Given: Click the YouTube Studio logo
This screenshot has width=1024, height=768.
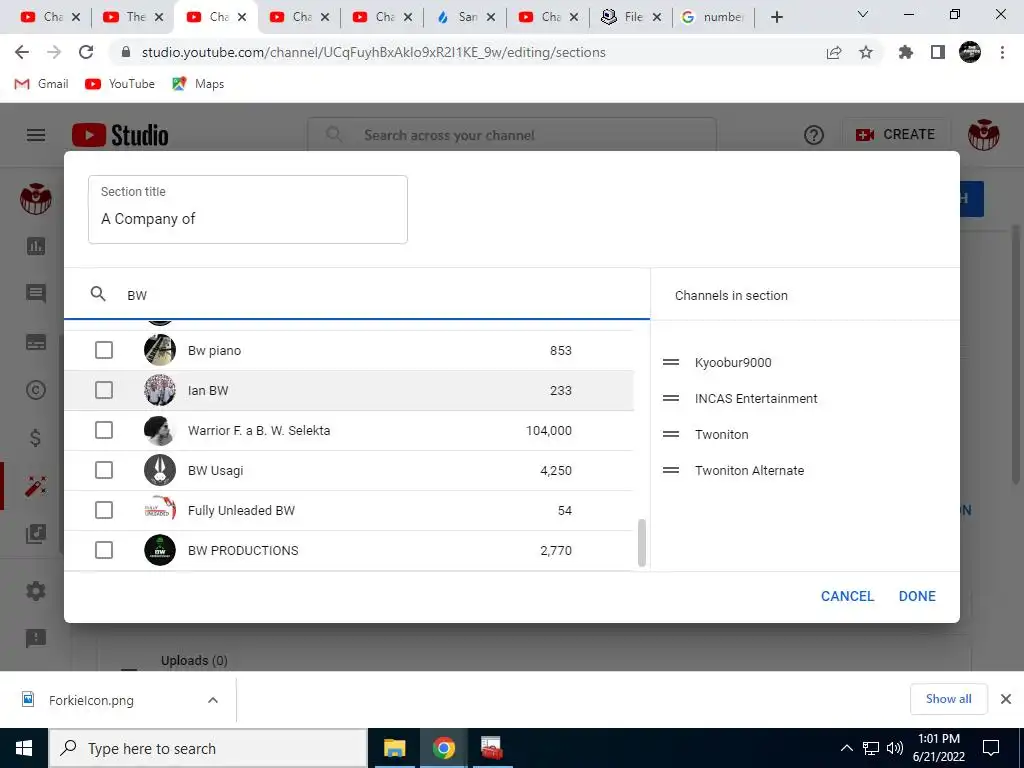Looking at the screenshot, I should tap(120, 135).
